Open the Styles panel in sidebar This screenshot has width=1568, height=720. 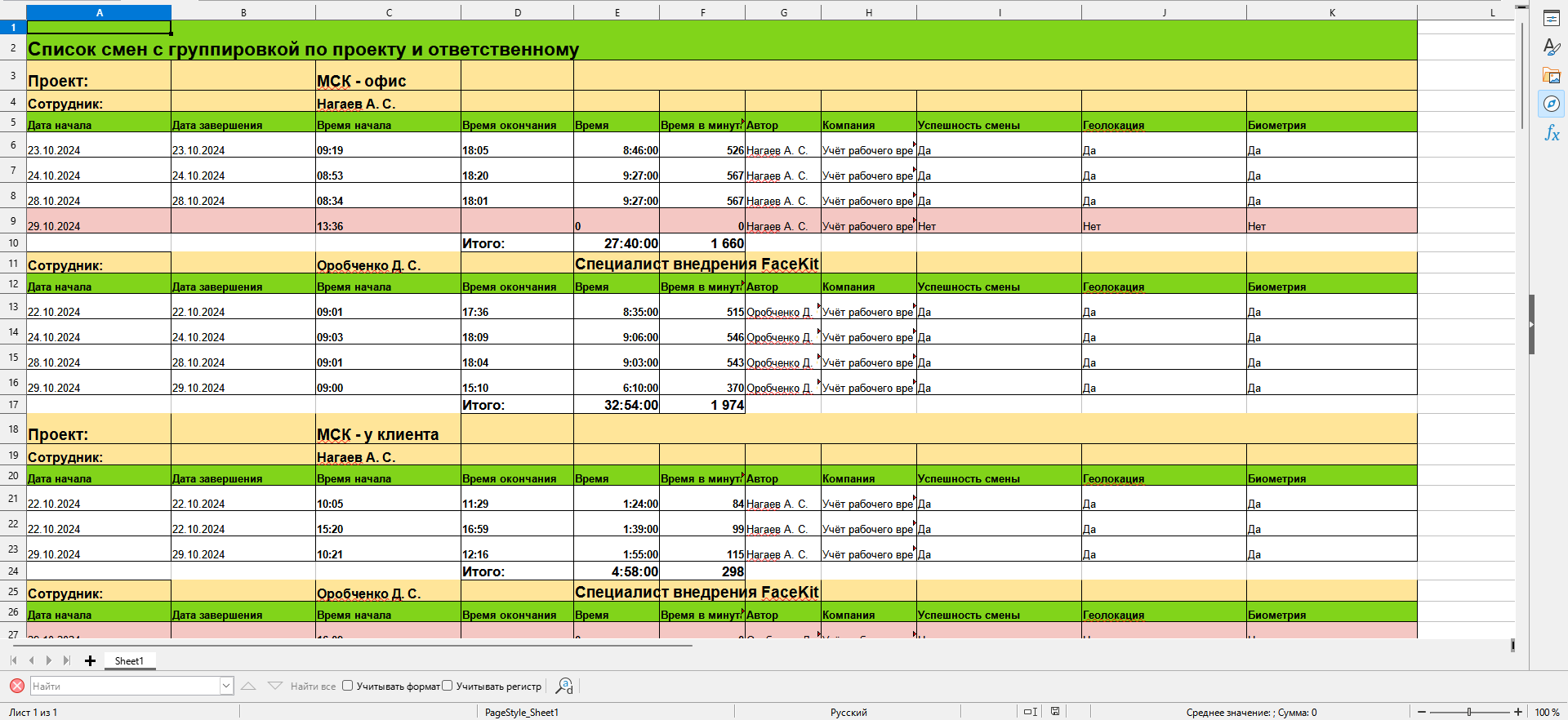pyautogui.click(x=1552, y=47)
